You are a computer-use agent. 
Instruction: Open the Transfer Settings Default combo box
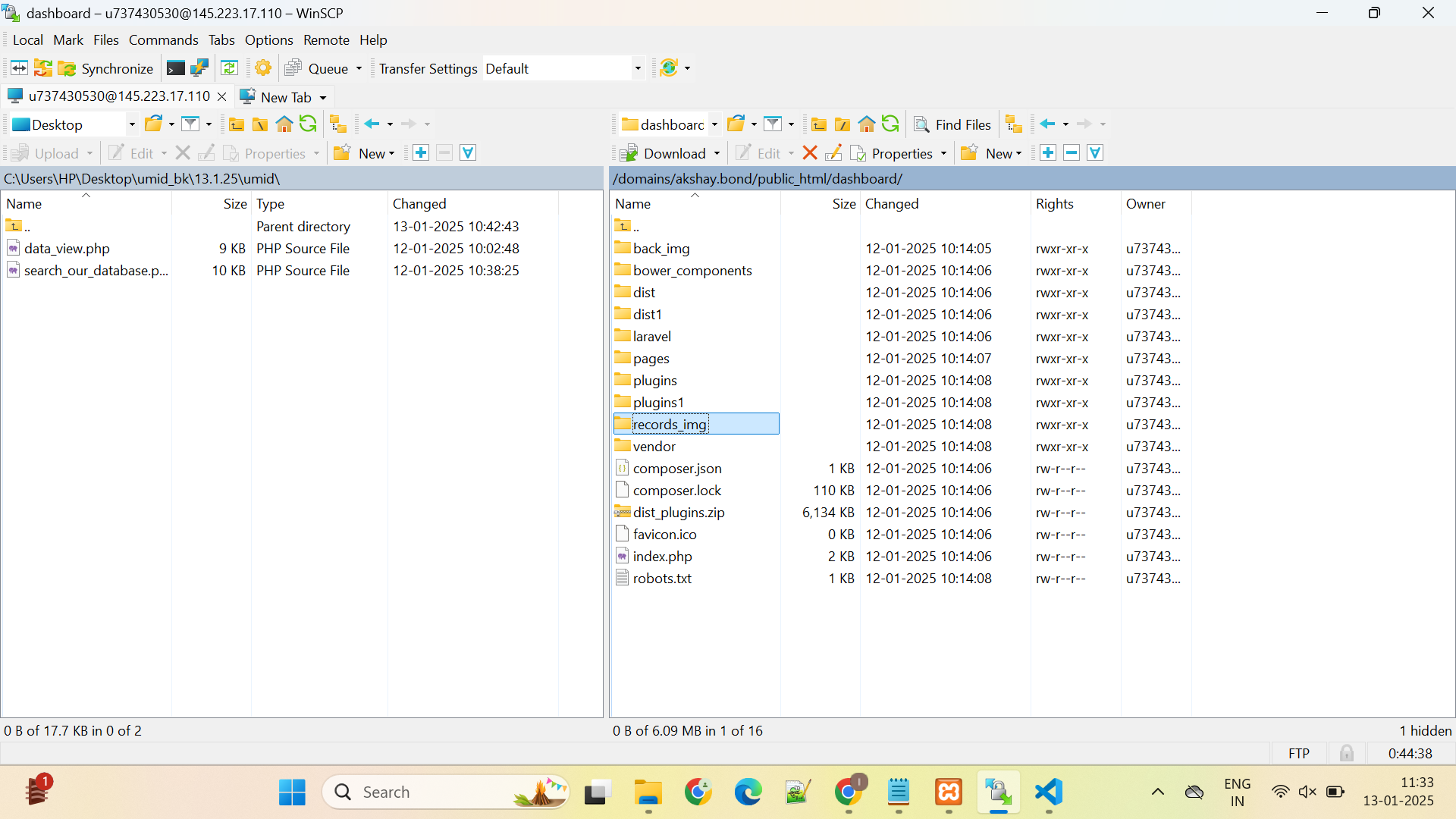(x=563, y=68)
